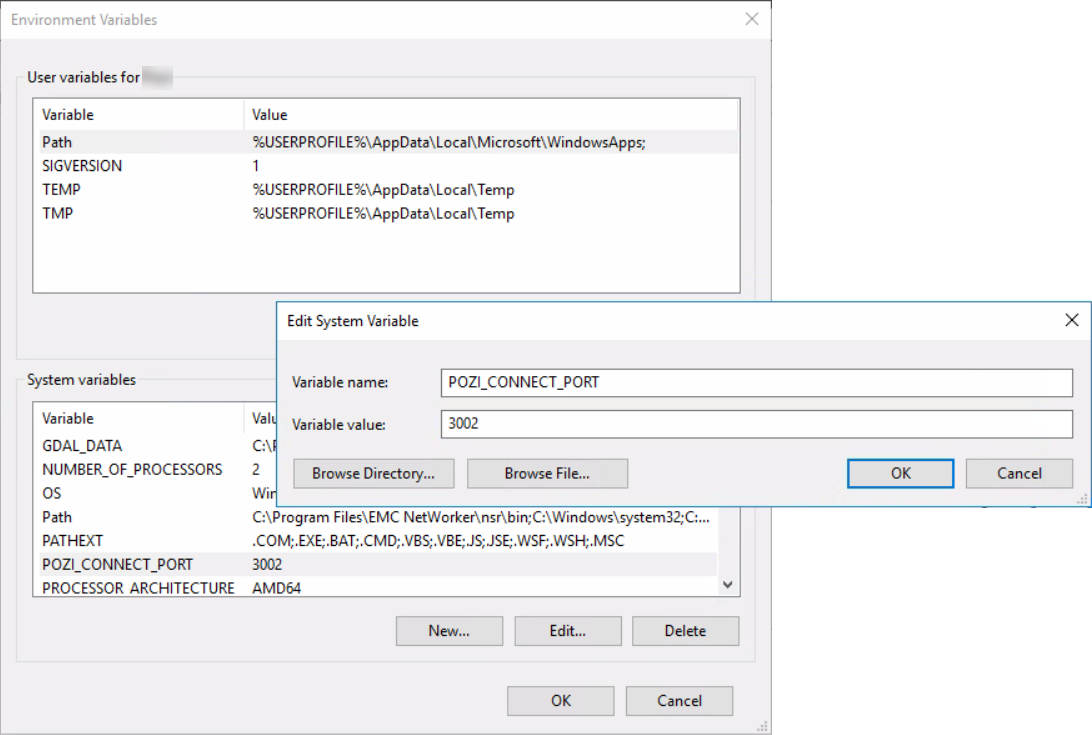The height and width of the screenshot is (735, 1092).
Task: Click the .COM;.EXE;.BAT value of PATHEXT
Action: click(x=438, y=541)
